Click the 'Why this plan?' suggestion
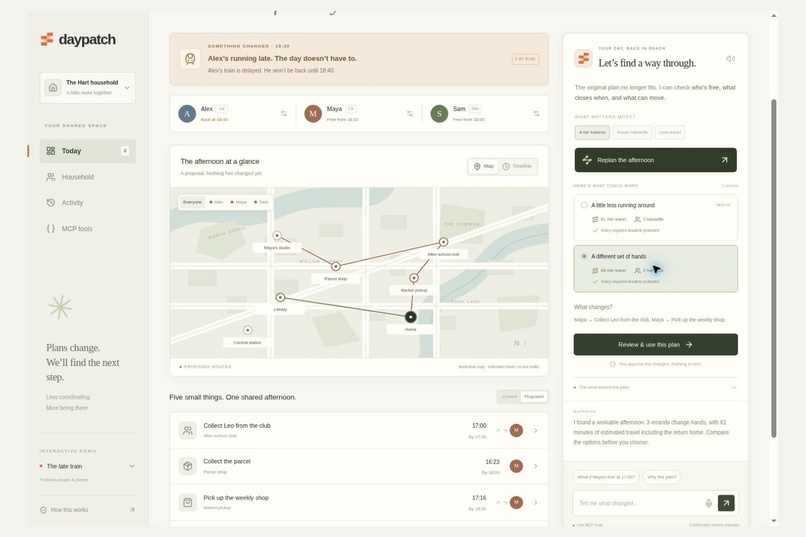This screenshot has height=537, width=806. 662,477
